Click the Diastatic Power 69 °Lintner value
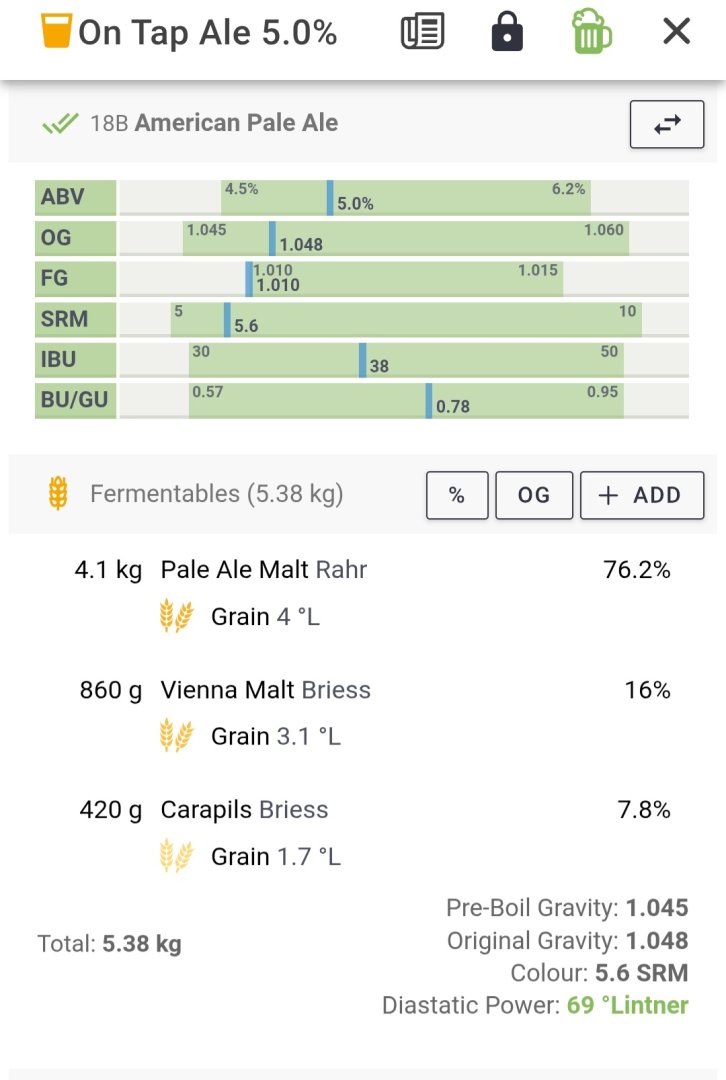This screenshot has width=726, height=1080. pos(628,1005)
